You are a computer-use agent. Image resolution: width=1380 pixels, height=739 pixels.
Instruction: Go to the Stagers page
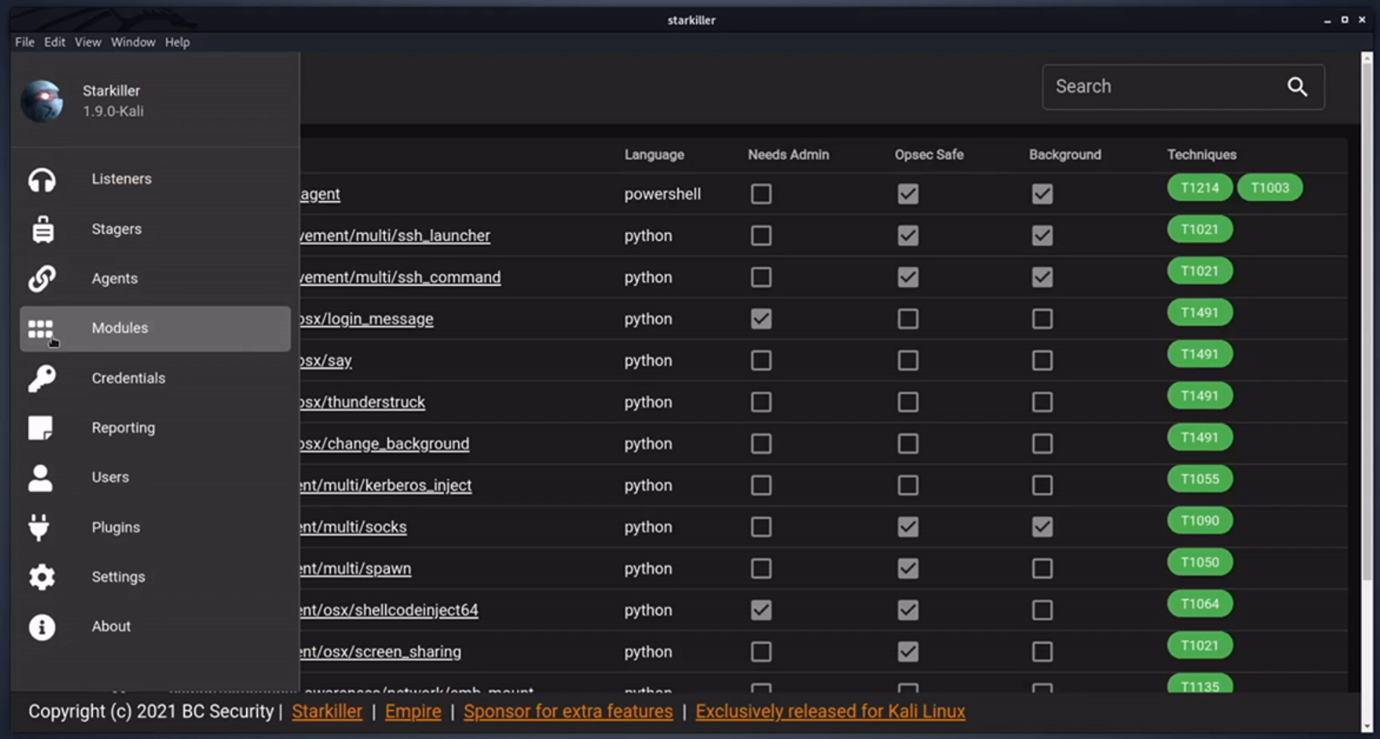pos(117,229)
